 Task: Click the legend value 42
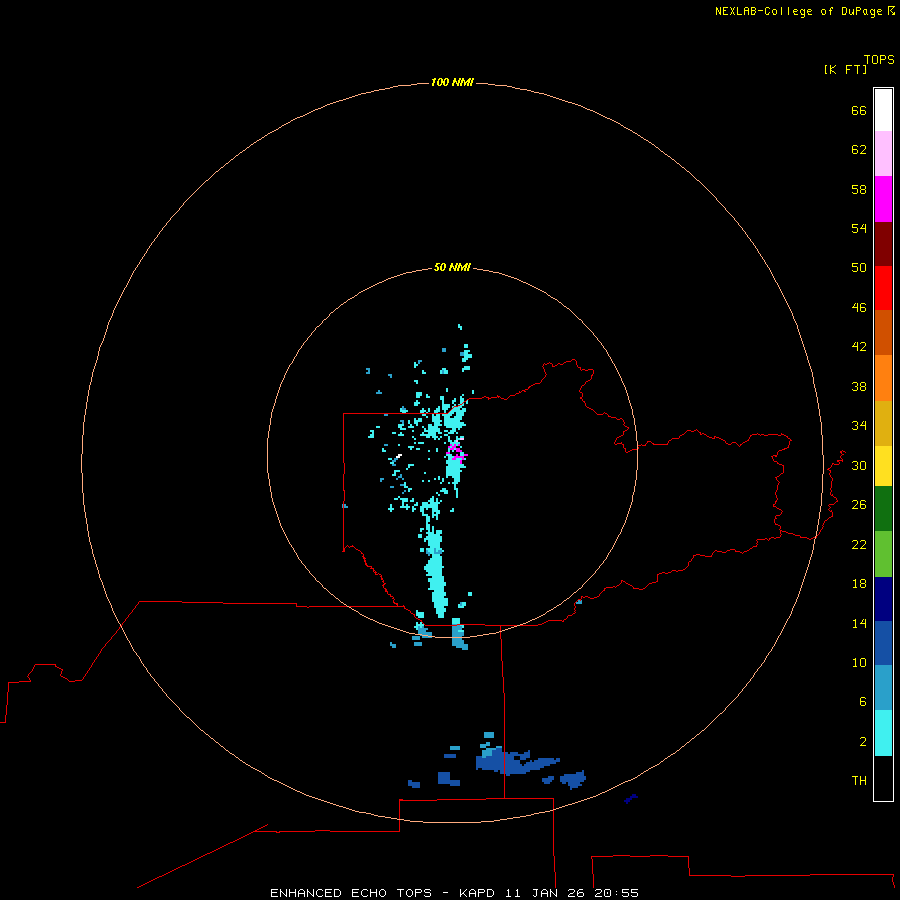[859, 347]
